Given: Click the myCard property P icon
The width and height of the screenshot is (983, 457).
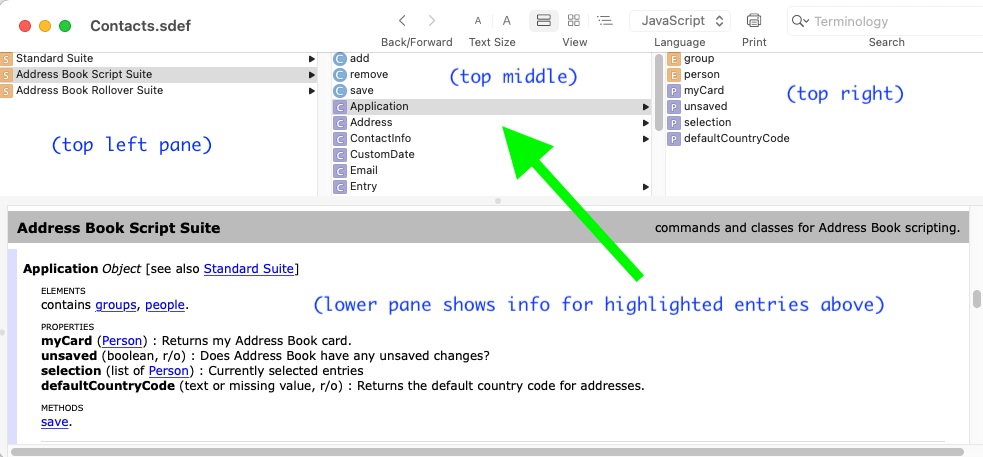Looking at the screenshot, I should (674, 91).
